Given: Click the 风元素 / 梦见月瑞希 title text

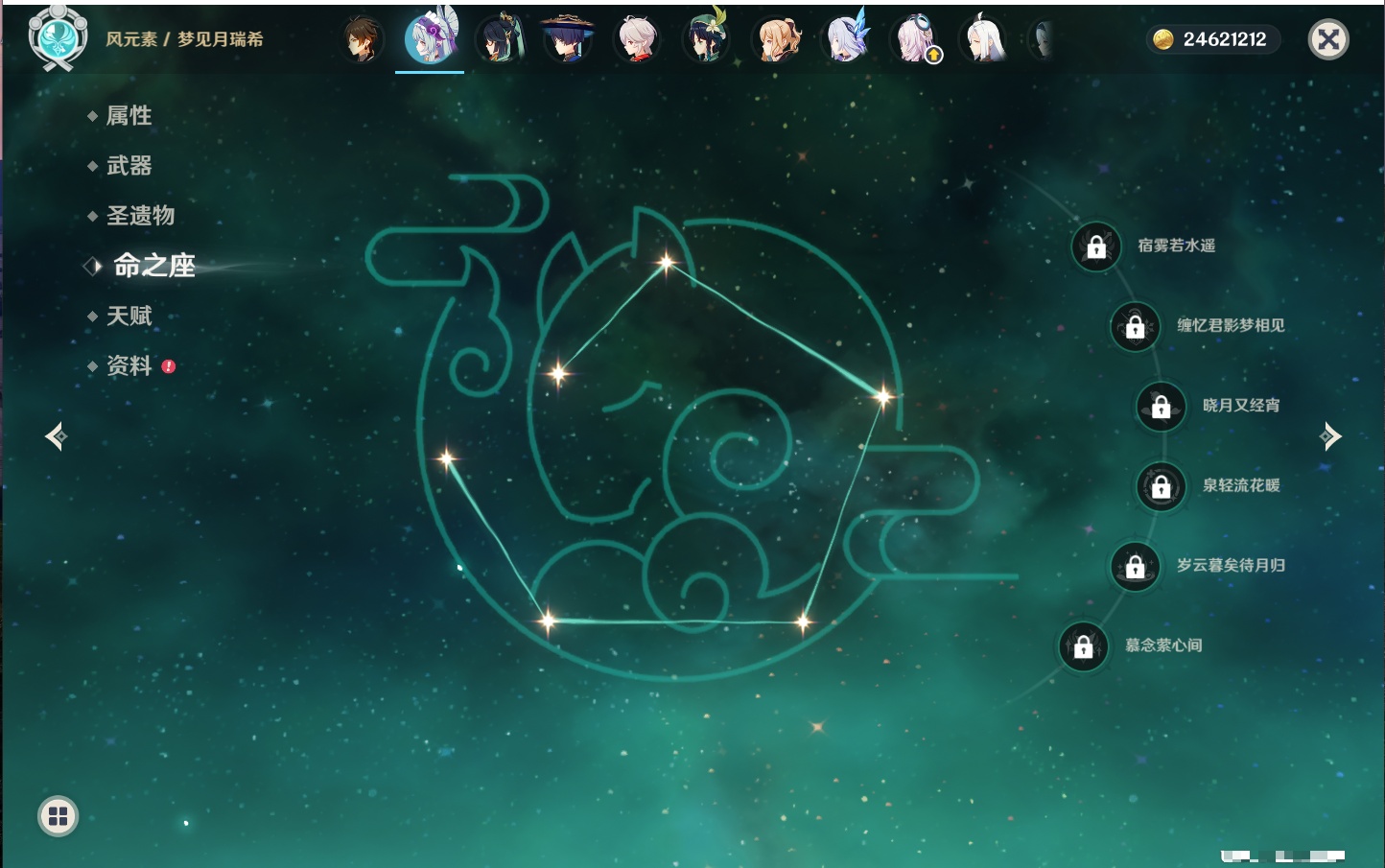Looking at the screenshot, I should click(184, 39).
